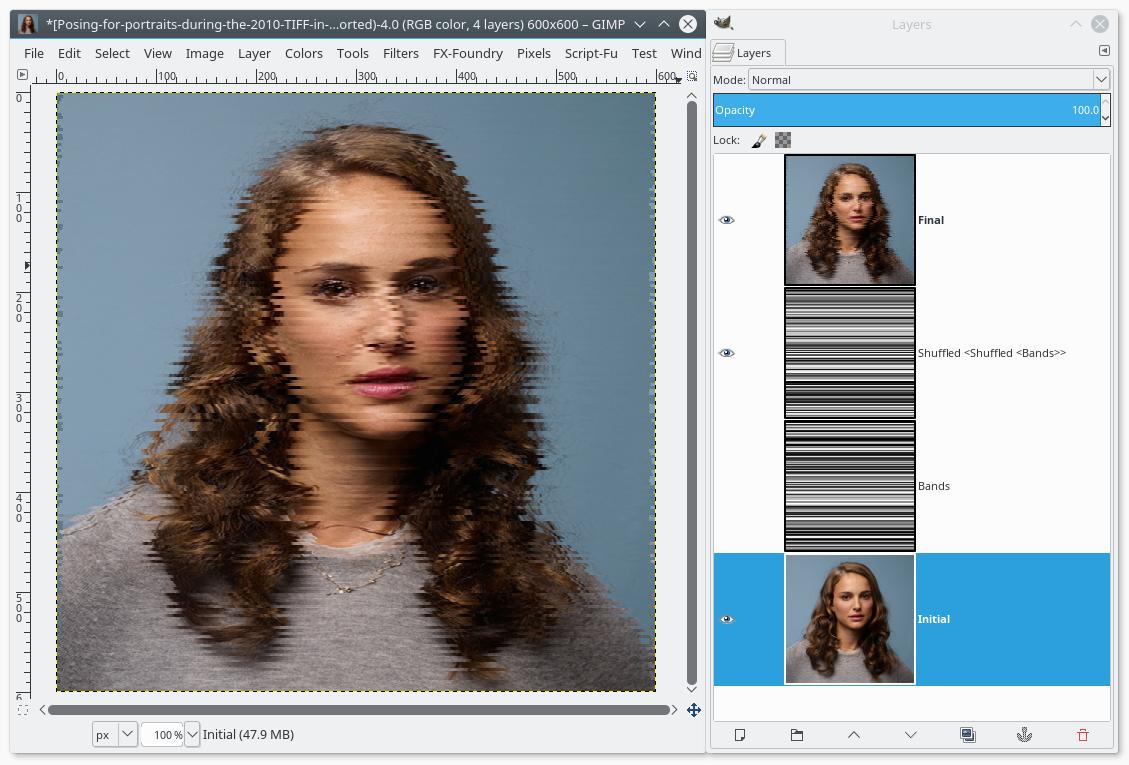
Task: Toggle visibility of the Initial layer
Action: 727,619
